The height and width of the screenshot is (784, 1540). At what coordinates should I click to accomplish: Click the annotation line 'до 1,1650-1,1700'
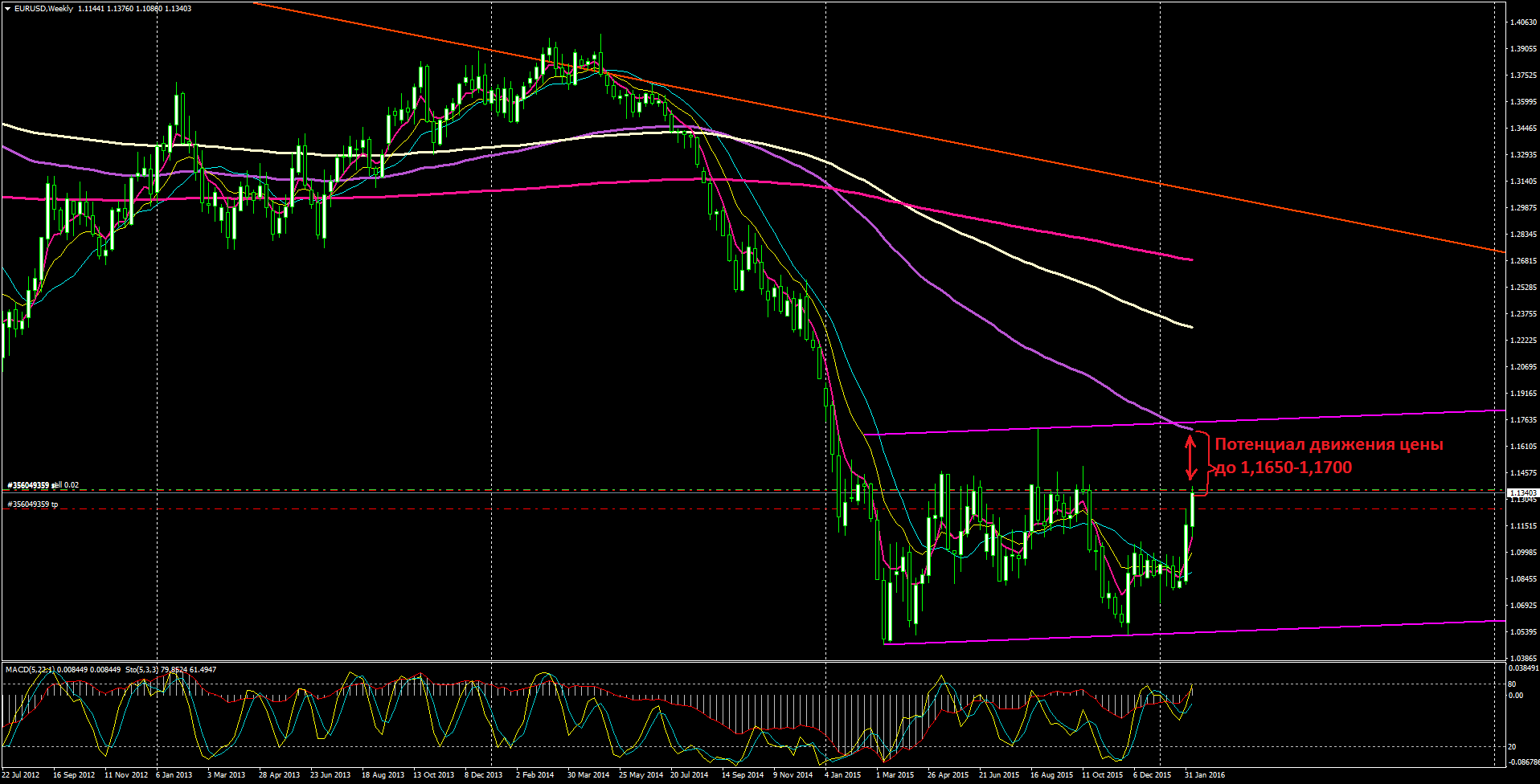1283,468
